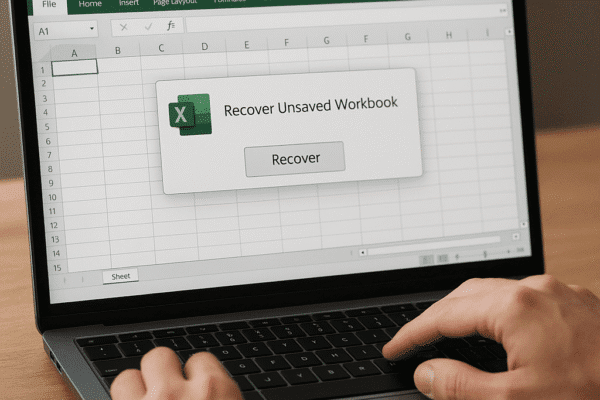600x400 pixels.
Task: Expand the Name Box dropdown arrow
Action: coord(92,30)
